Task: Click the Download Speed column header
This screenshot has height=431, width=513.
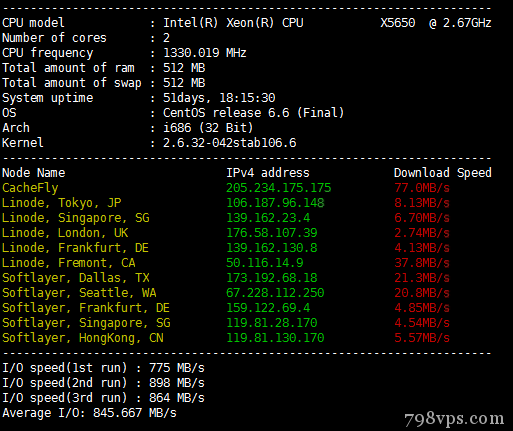Action: click(x=443, y=173)
